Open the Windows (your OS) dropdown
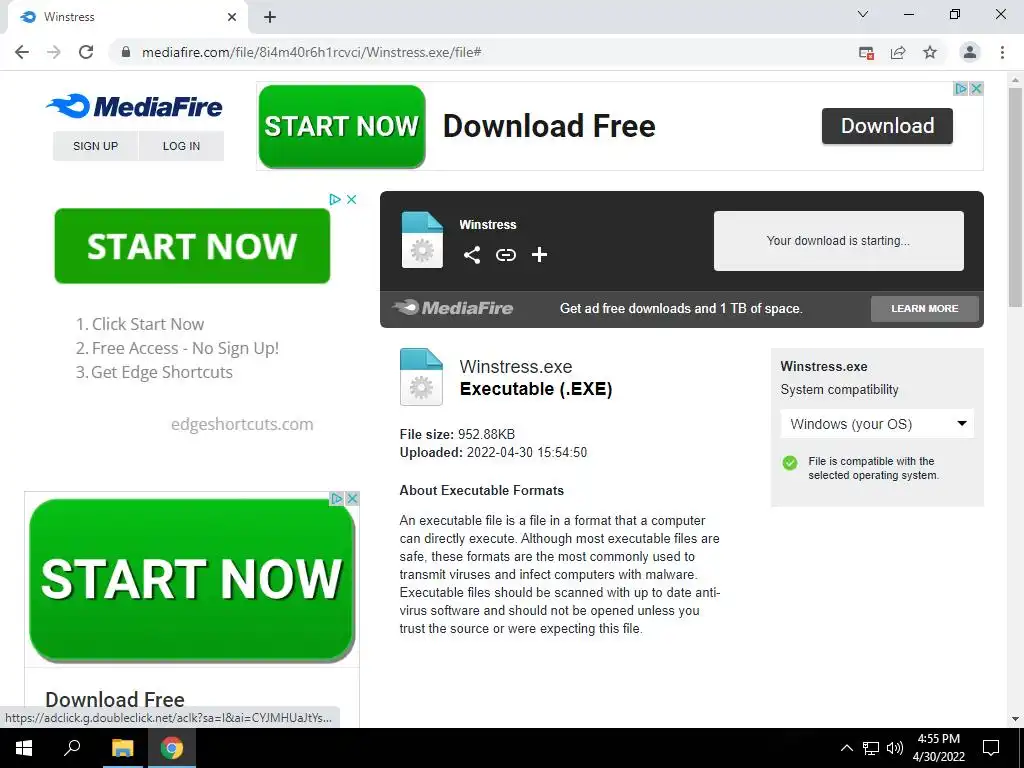Image resolution: width=1024 pixels, height=768 pixels. coord(877,424)
